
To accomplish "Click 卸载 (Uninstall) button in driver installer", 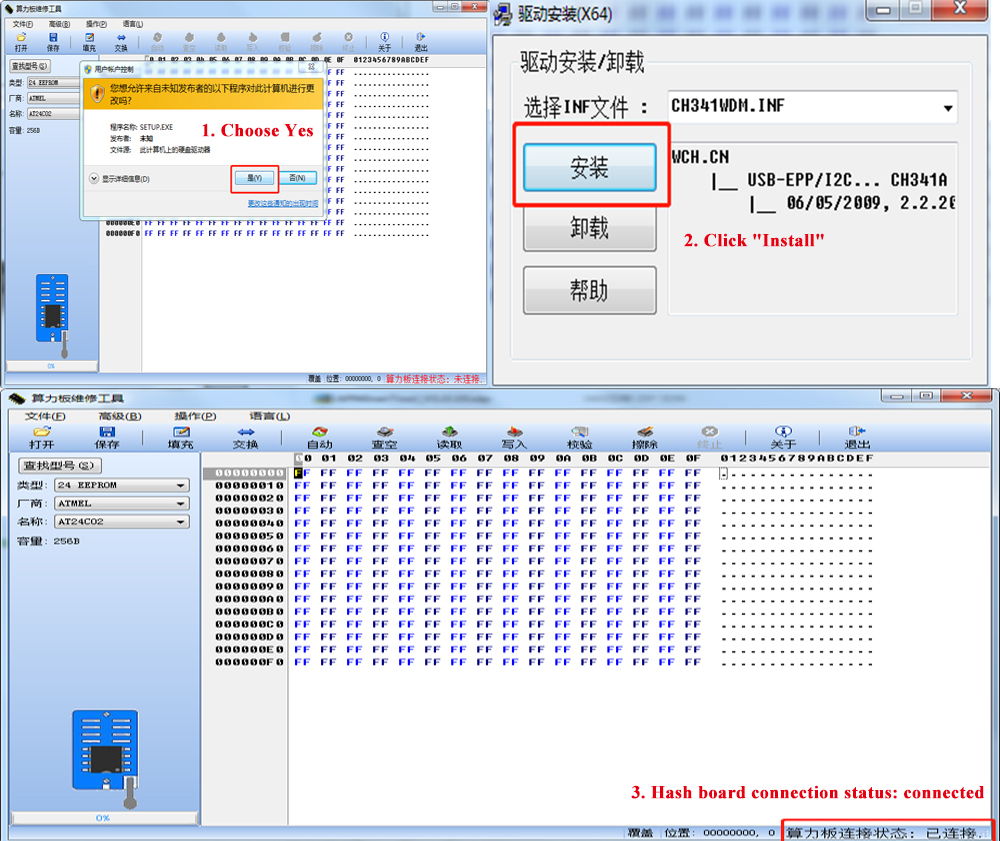I will point(589,228).
